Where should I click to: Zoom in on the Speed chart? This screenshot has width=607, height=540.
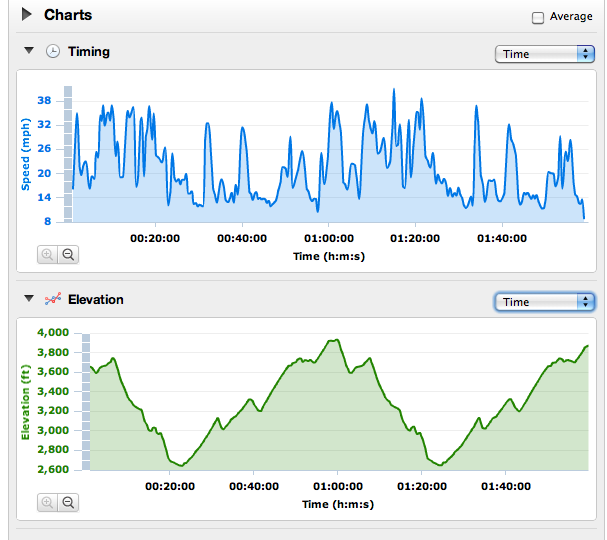[x=47, y=254]
